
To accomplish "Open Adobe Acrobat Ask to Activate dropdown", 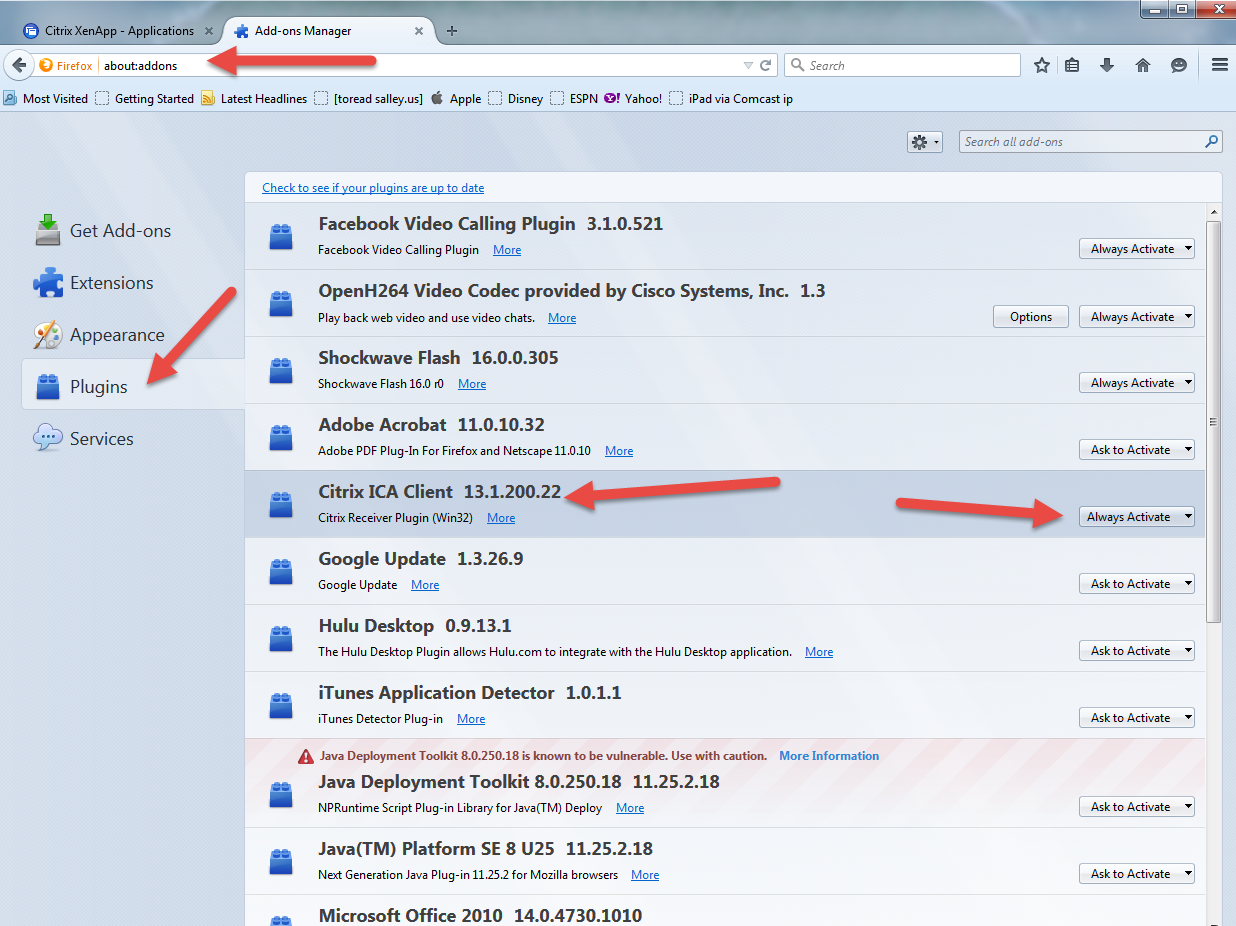I will (1137, 450).
